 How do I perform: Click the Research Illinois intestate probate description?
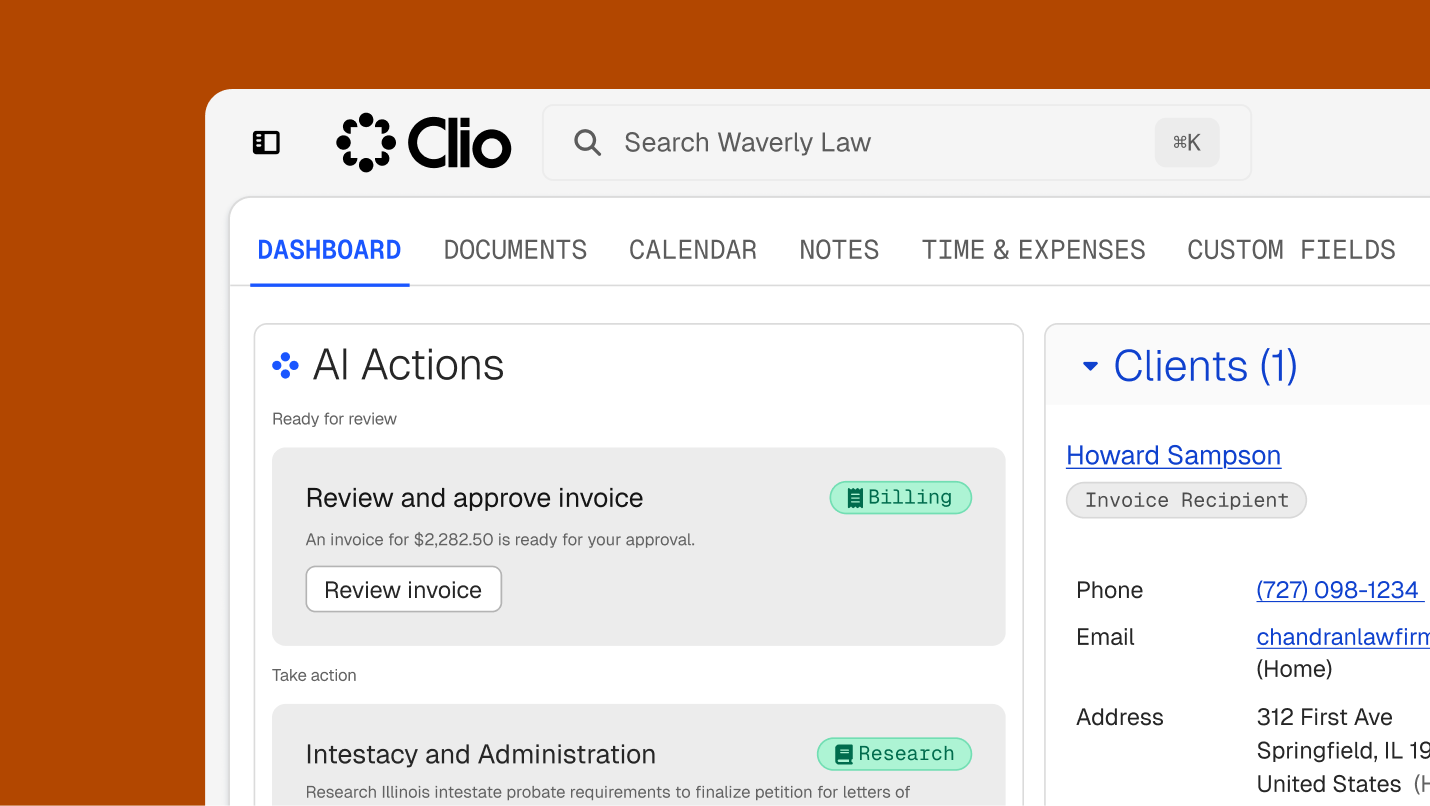point(608,792)
